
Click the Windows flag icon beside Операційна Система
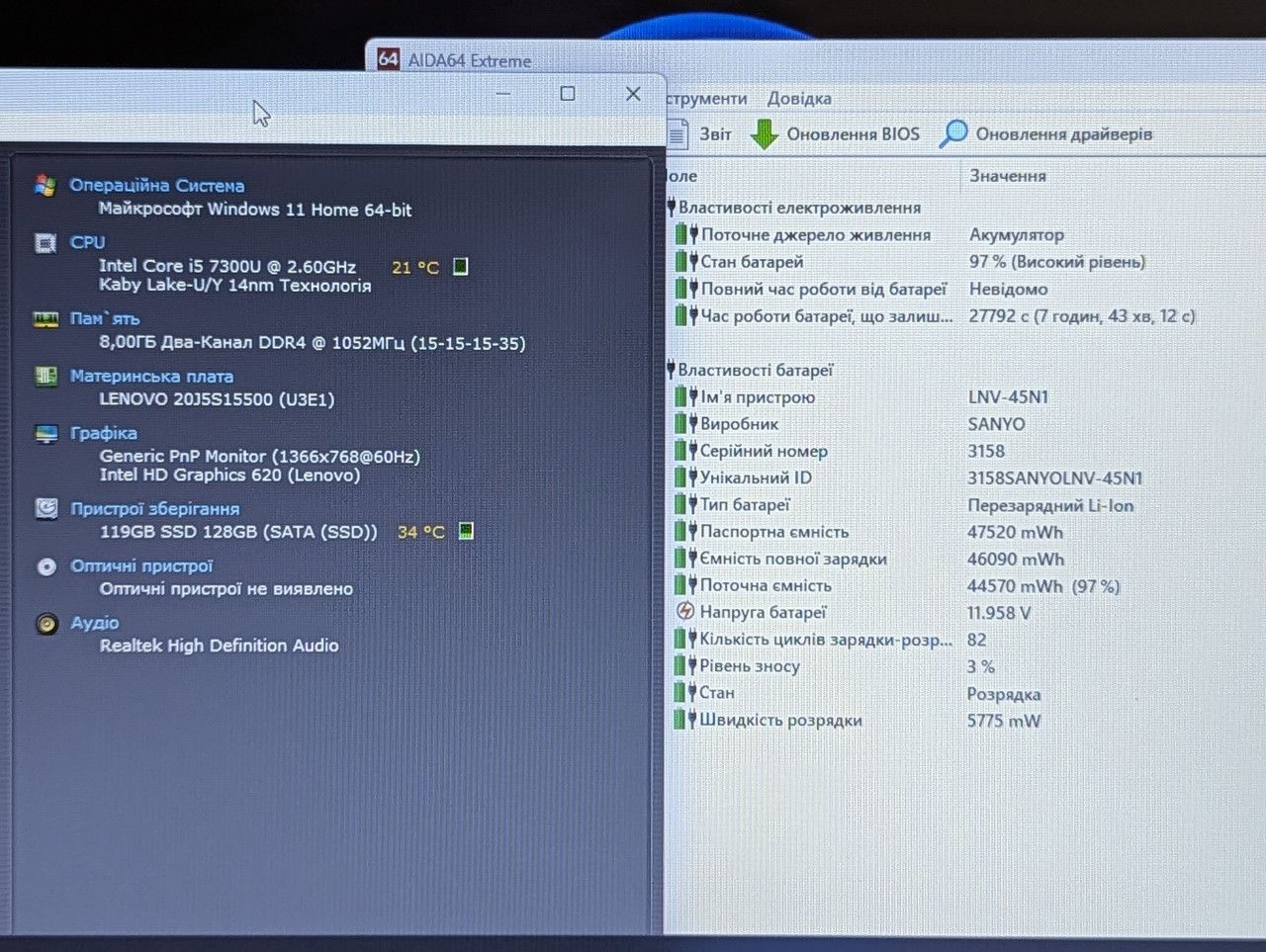45,185
